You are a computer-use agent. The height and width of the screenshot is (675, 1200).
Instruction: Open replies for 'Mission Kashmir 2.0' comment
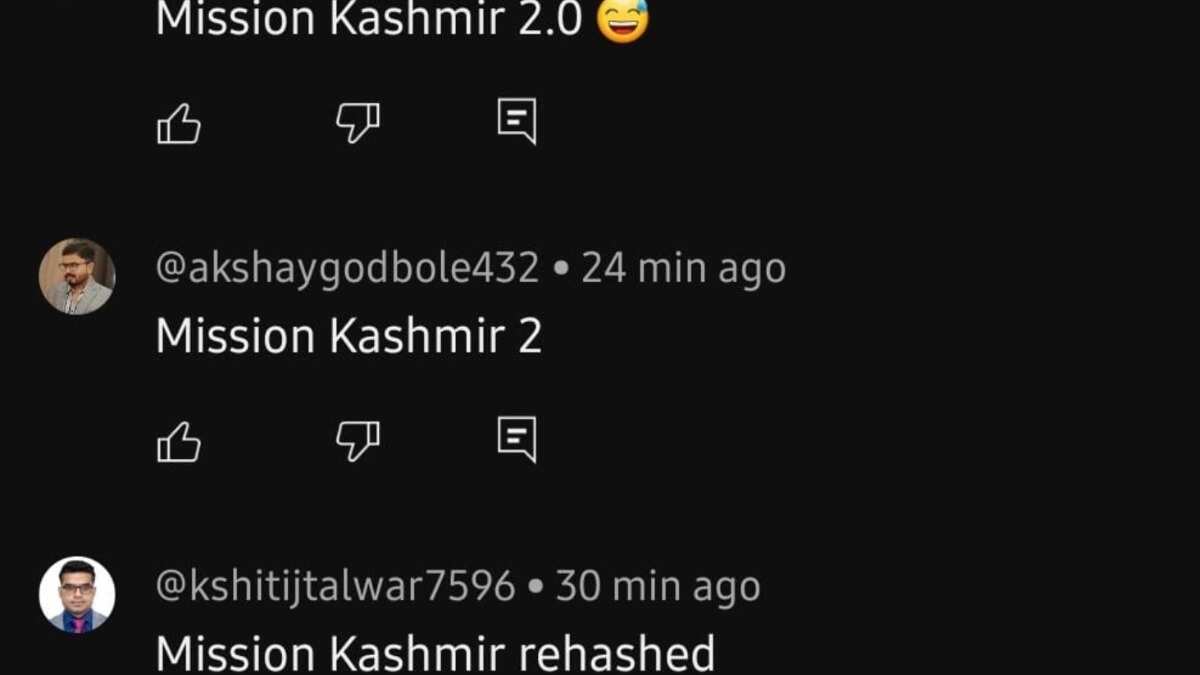click(517, 122)
